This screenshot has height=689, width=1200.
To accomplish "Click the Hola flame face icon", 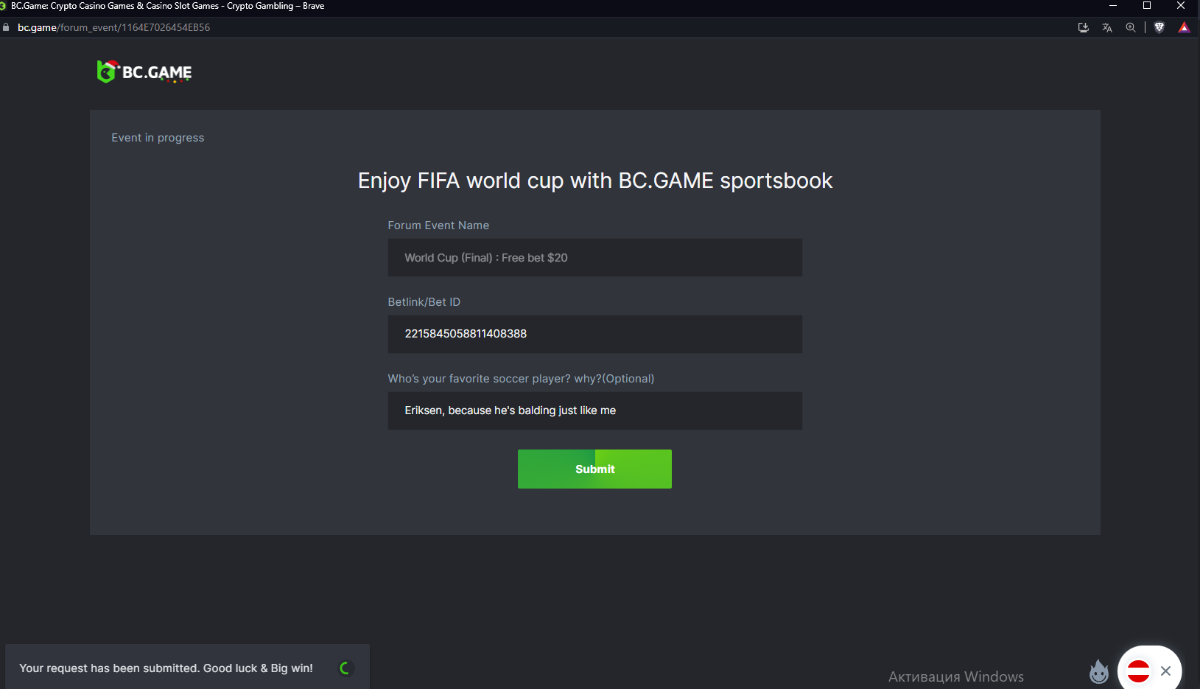I will (1099, 671).
